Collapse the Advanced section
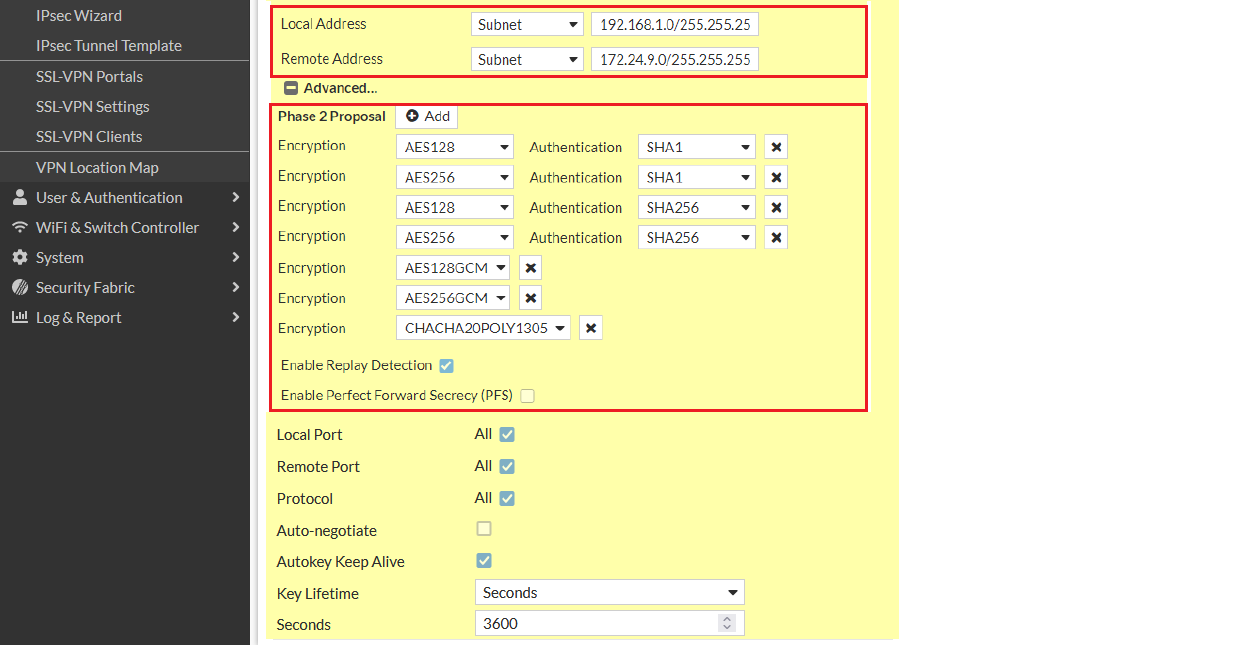The image size is (1233, 645). (x=291, y=88)
